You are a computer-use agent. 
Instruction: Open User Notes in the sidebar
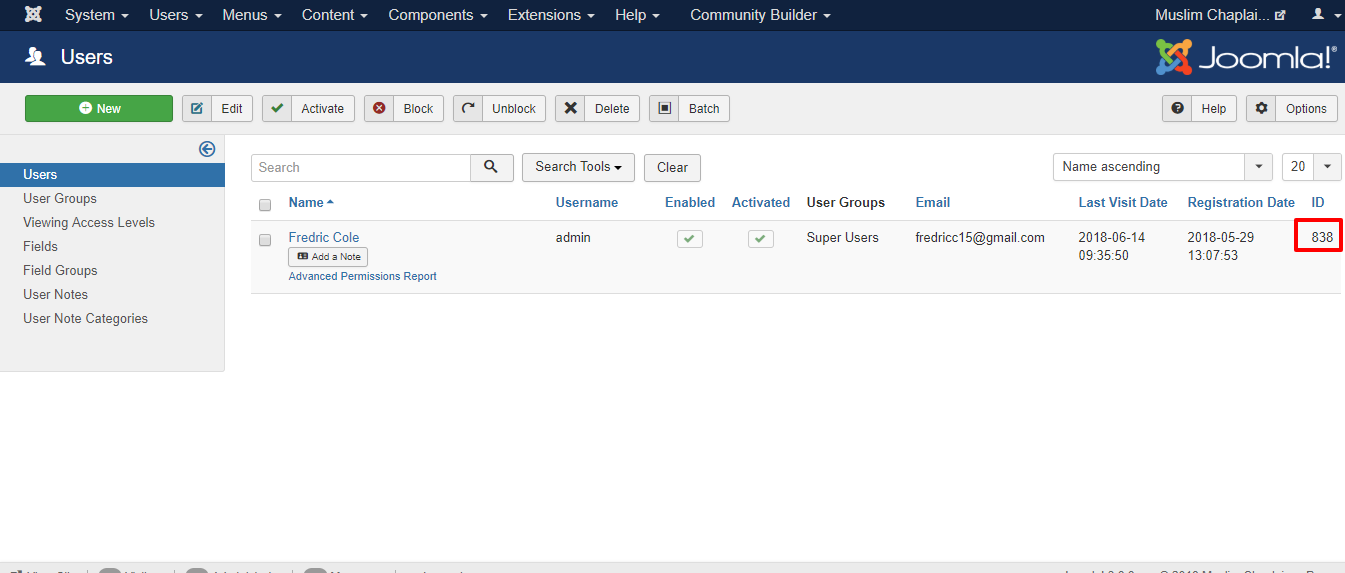tap(55, 295)
